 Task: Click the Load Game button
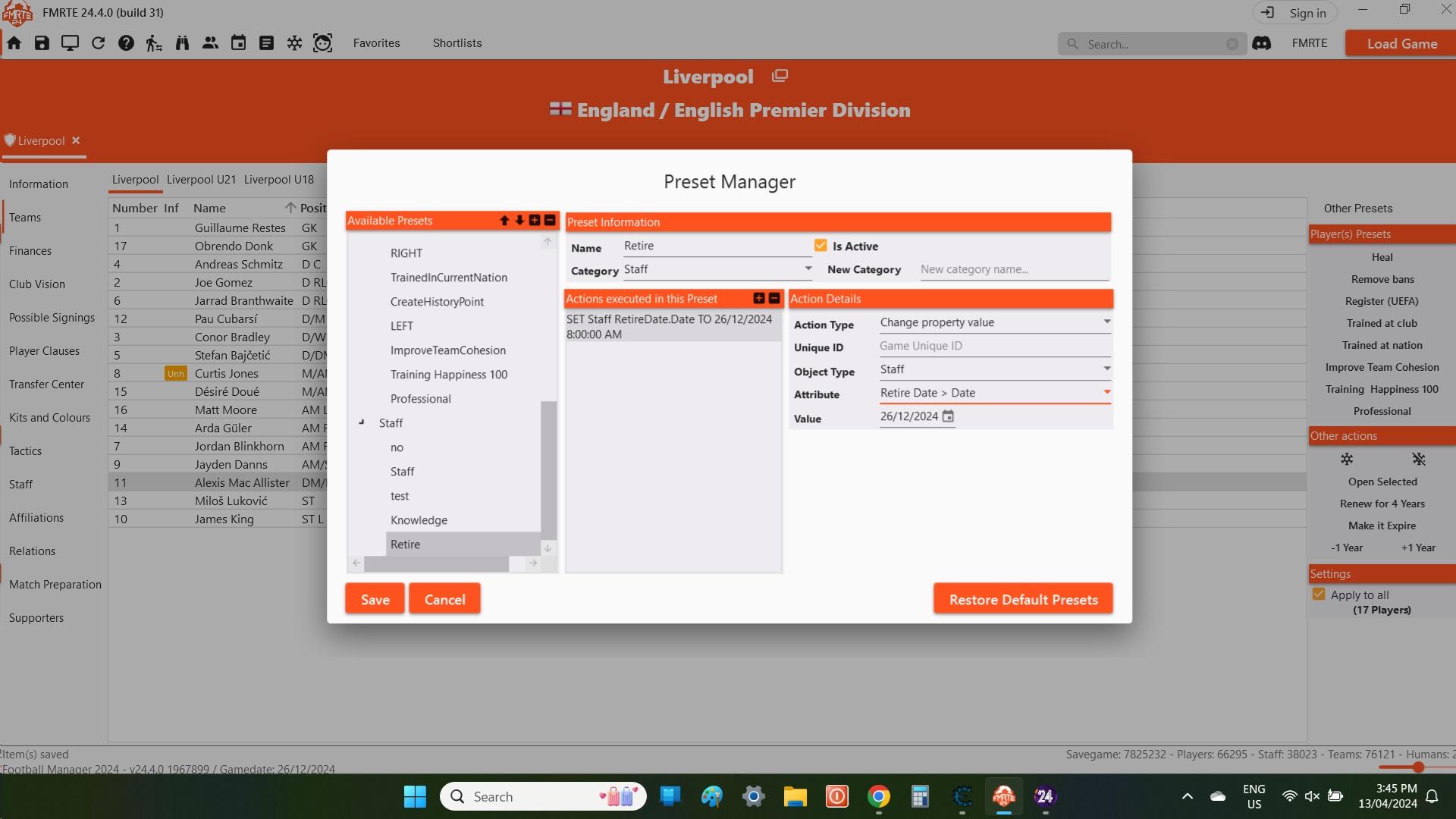[1401, 43]
